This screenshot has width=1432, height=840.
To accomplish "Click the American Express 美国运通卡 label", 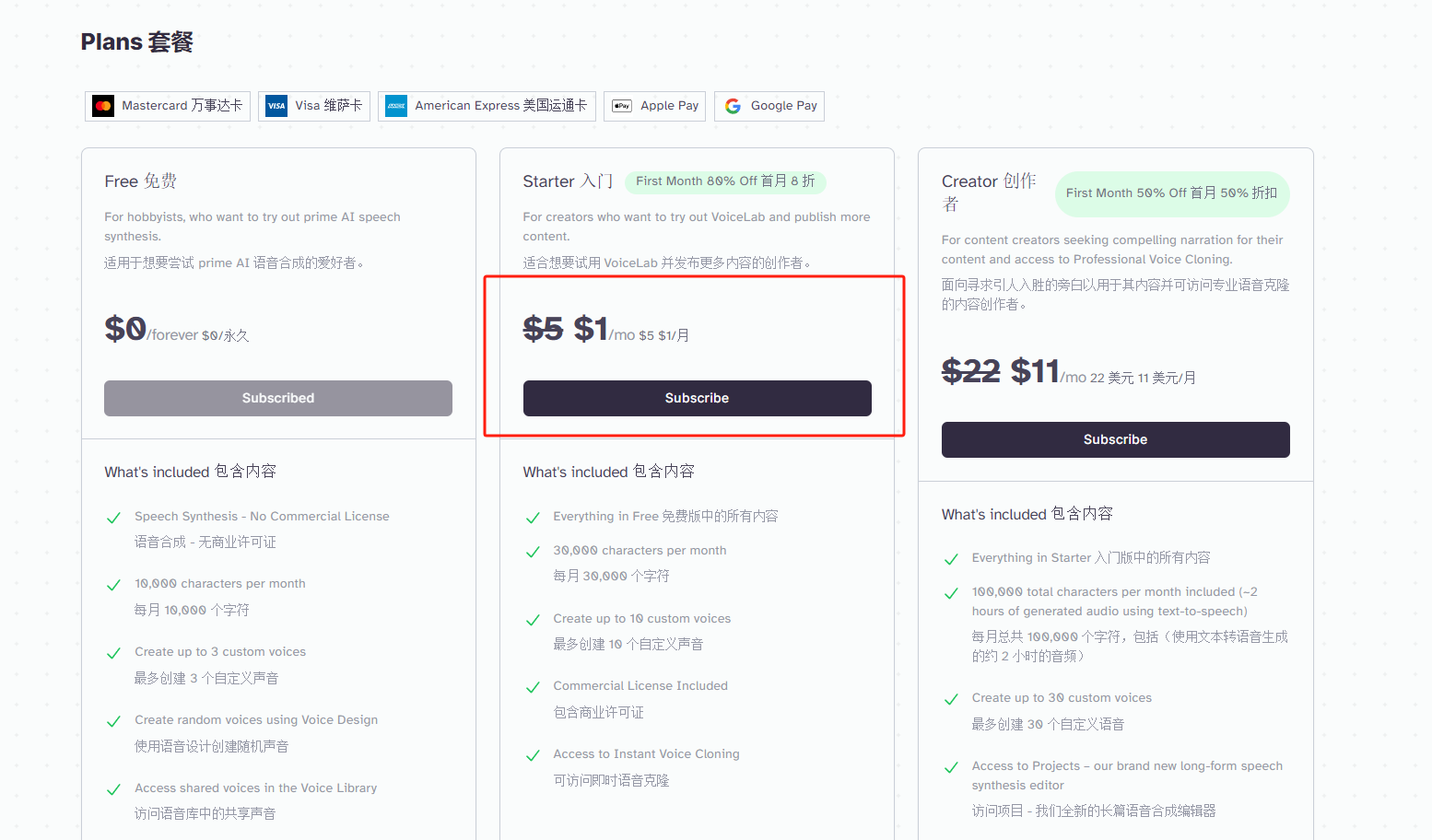I will (x=501, y=106).
